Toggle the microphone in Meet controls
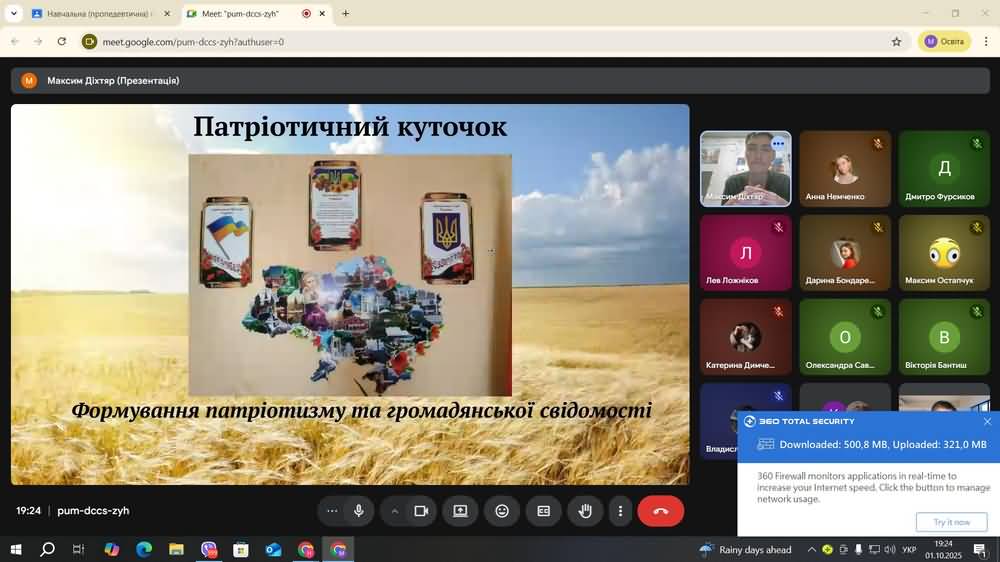This screenshot has height=562, width=1000. [358, 511]
